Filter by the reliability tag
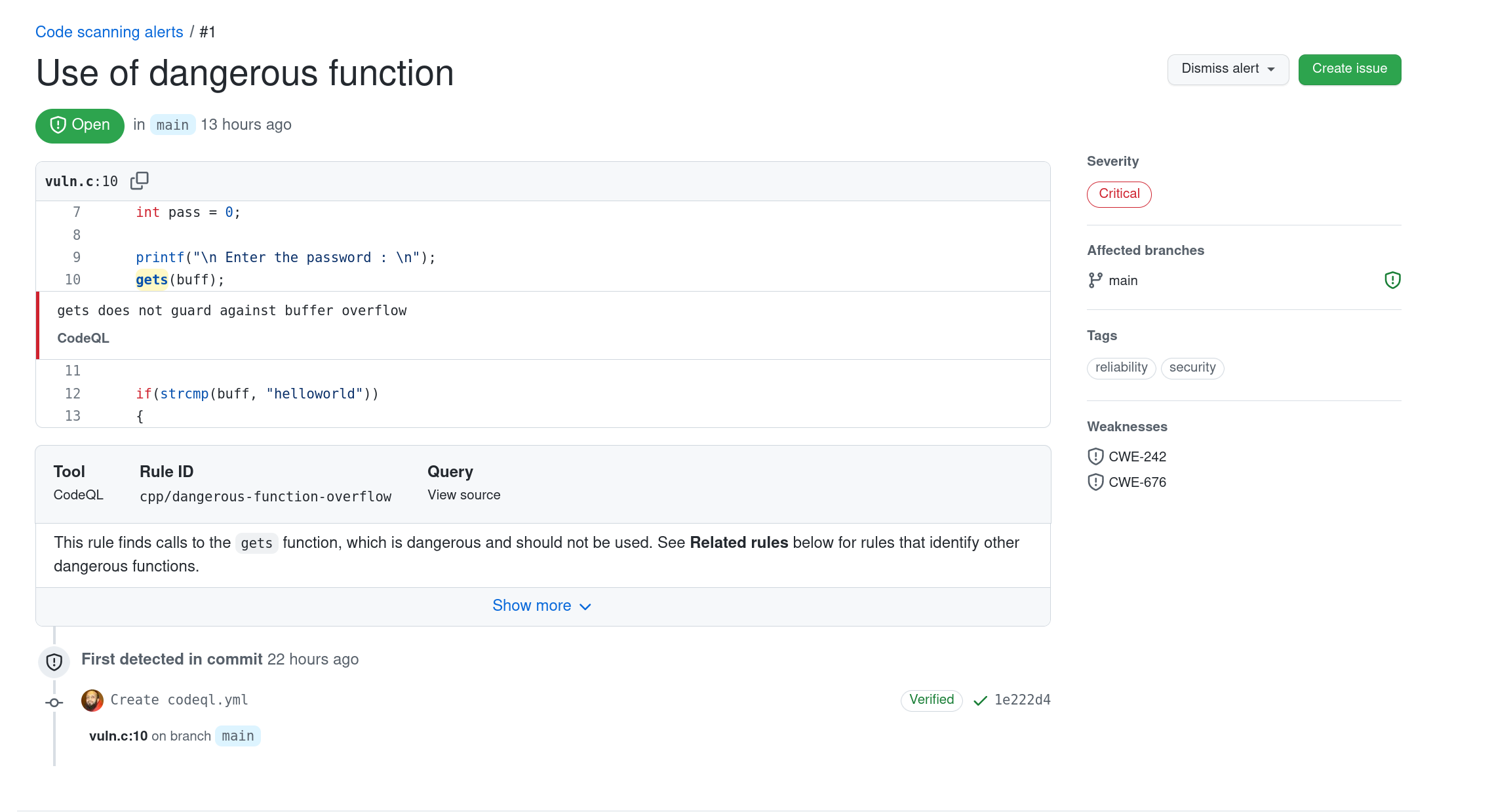 tap(1121, 368)
